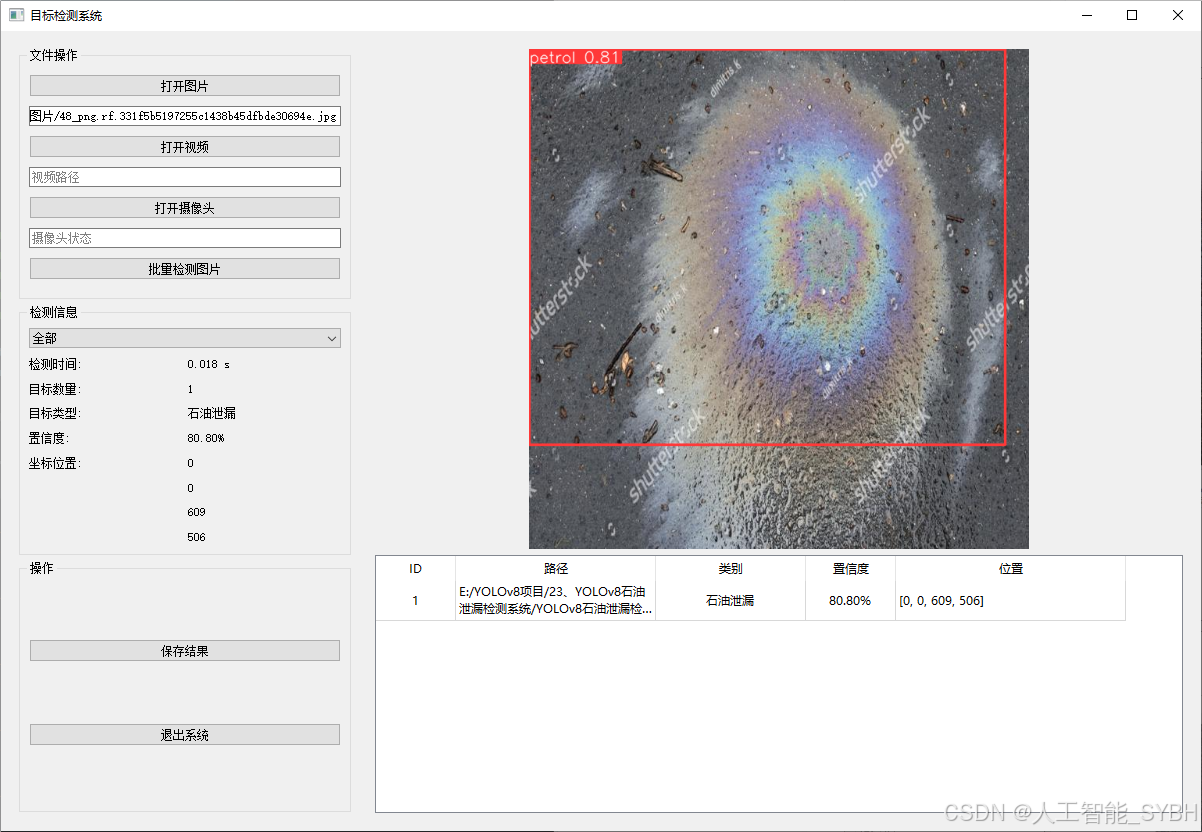Click the 置信度 label in 检测信息
Image resolution: width=1202 pixels, height=832 pixels.
point(49,438)
